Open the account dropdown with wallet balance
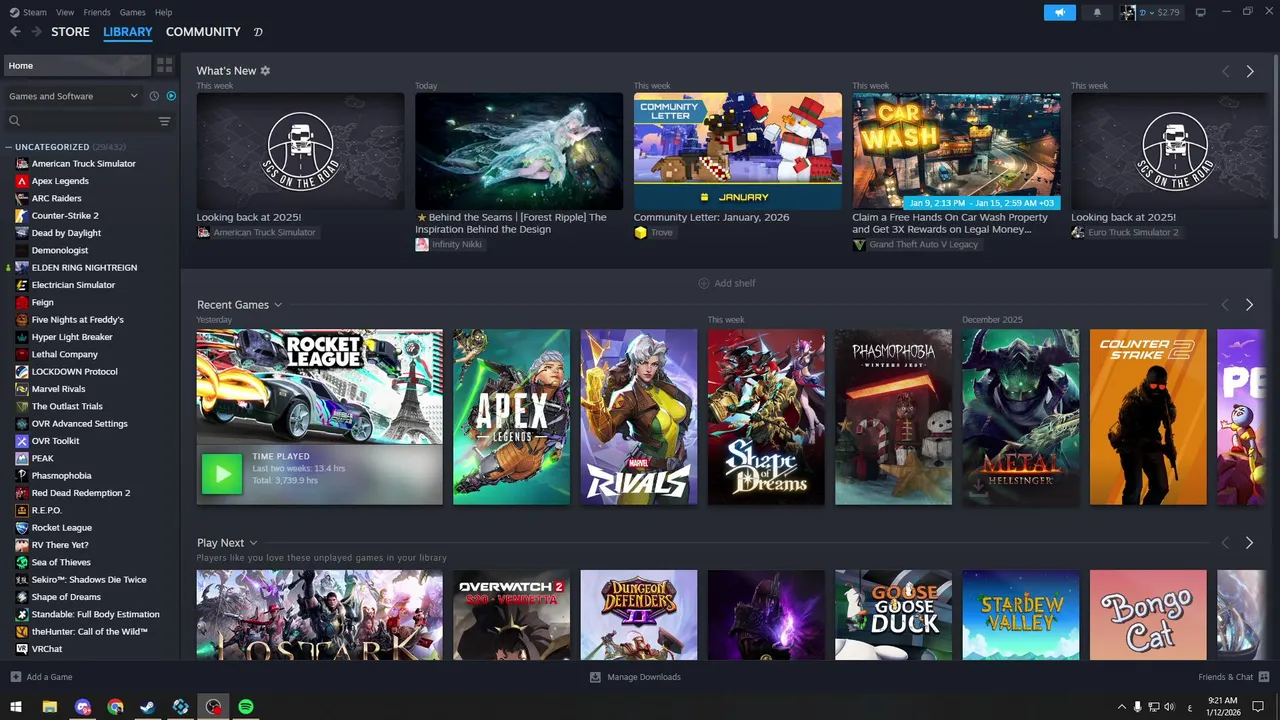 click(x=1160, y=12)
